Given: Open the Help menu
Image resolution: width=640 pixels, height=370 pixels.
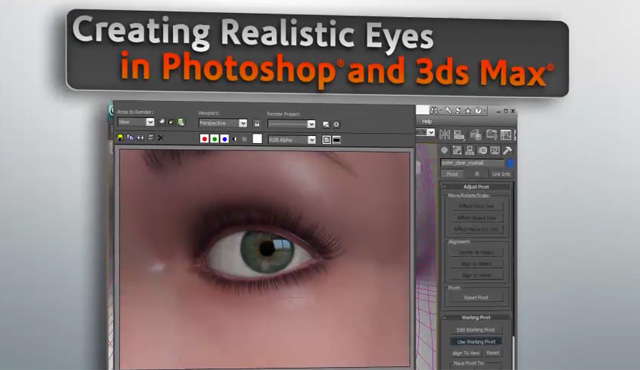Looking at the screenshot, I should (427, 122).
